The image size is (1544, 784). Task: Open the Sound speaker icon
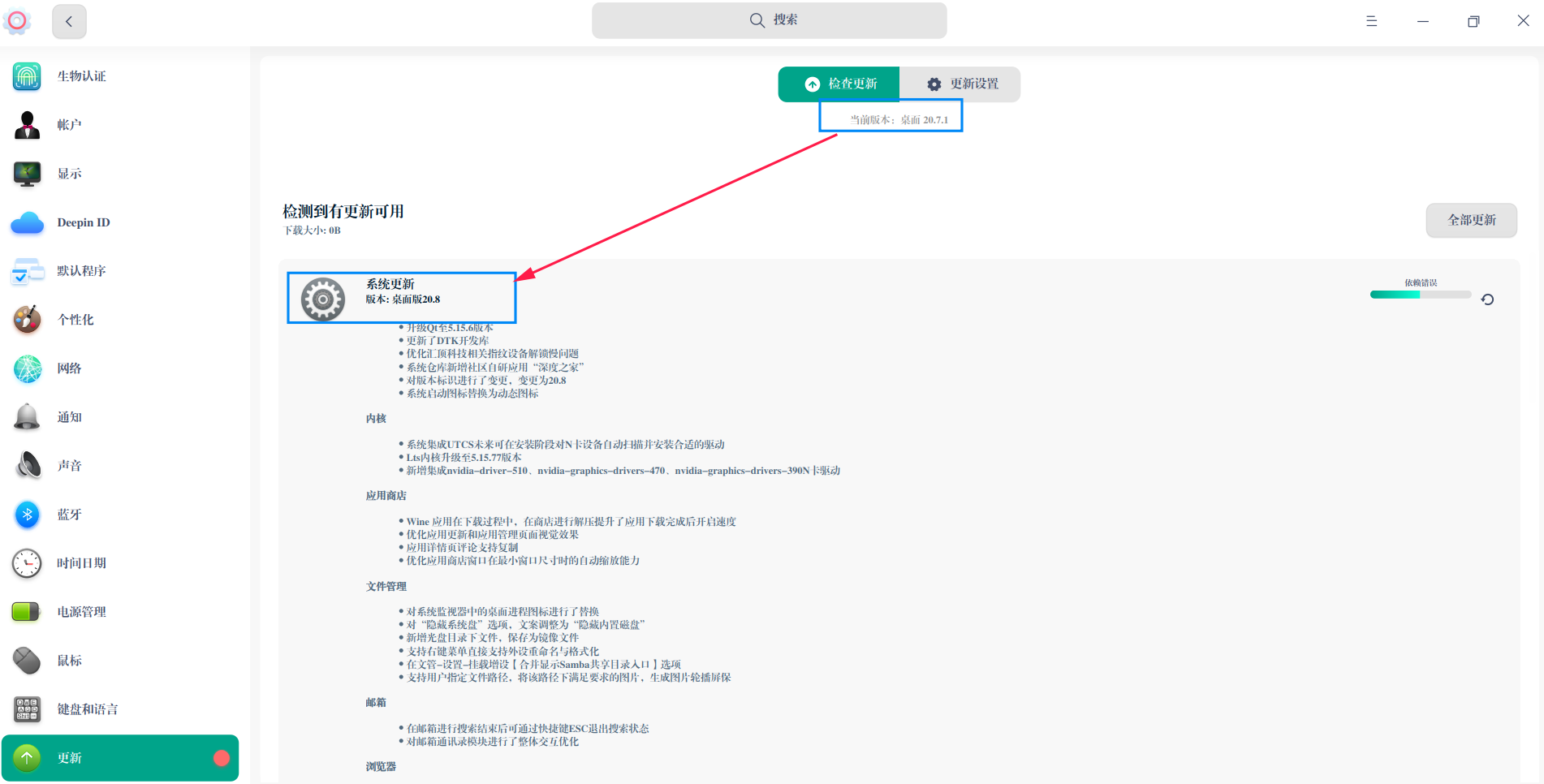click(x=27, y=466)
